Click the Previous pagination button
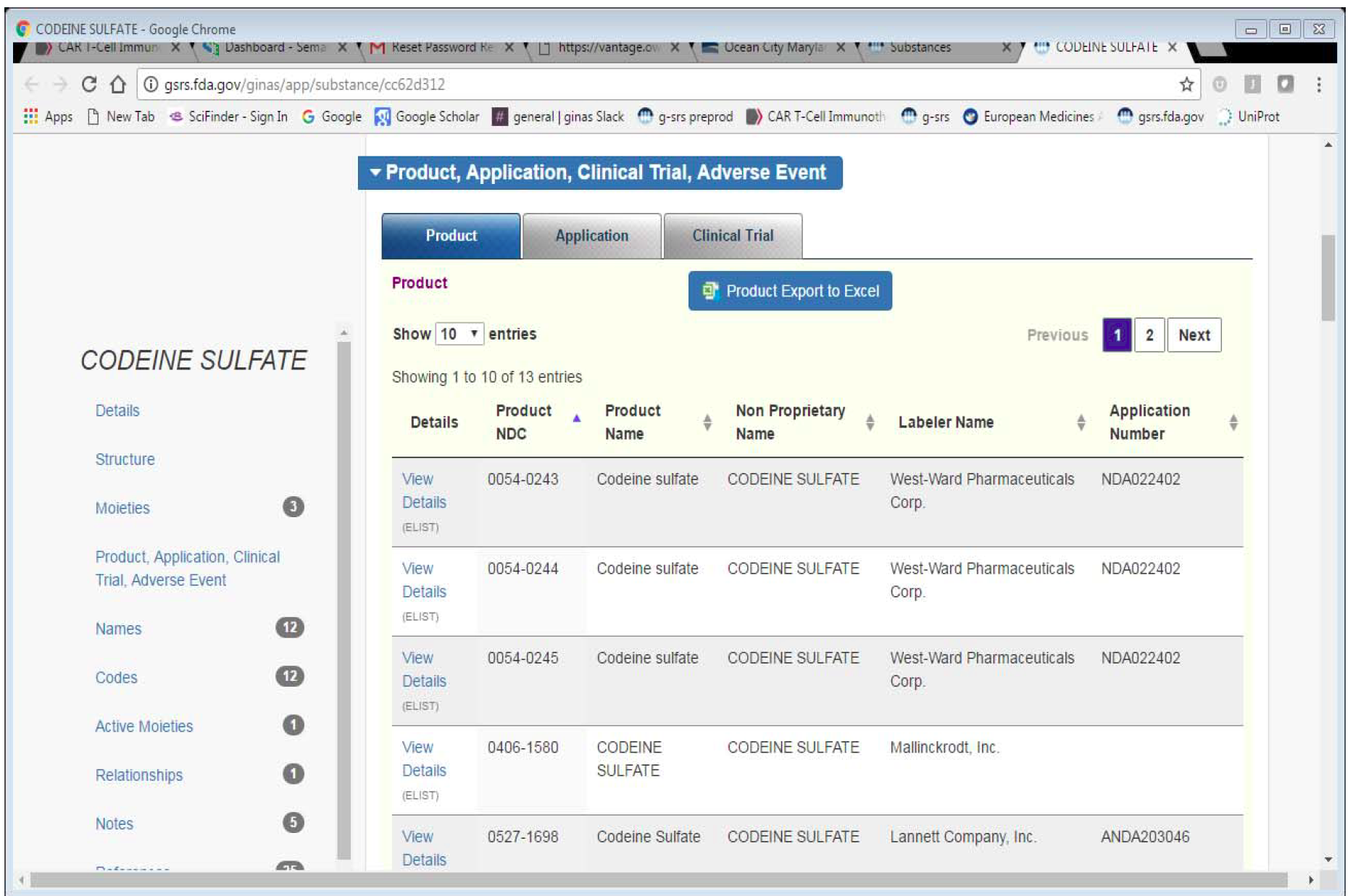Viewport: 1353px width, 896px height. 1057,335
